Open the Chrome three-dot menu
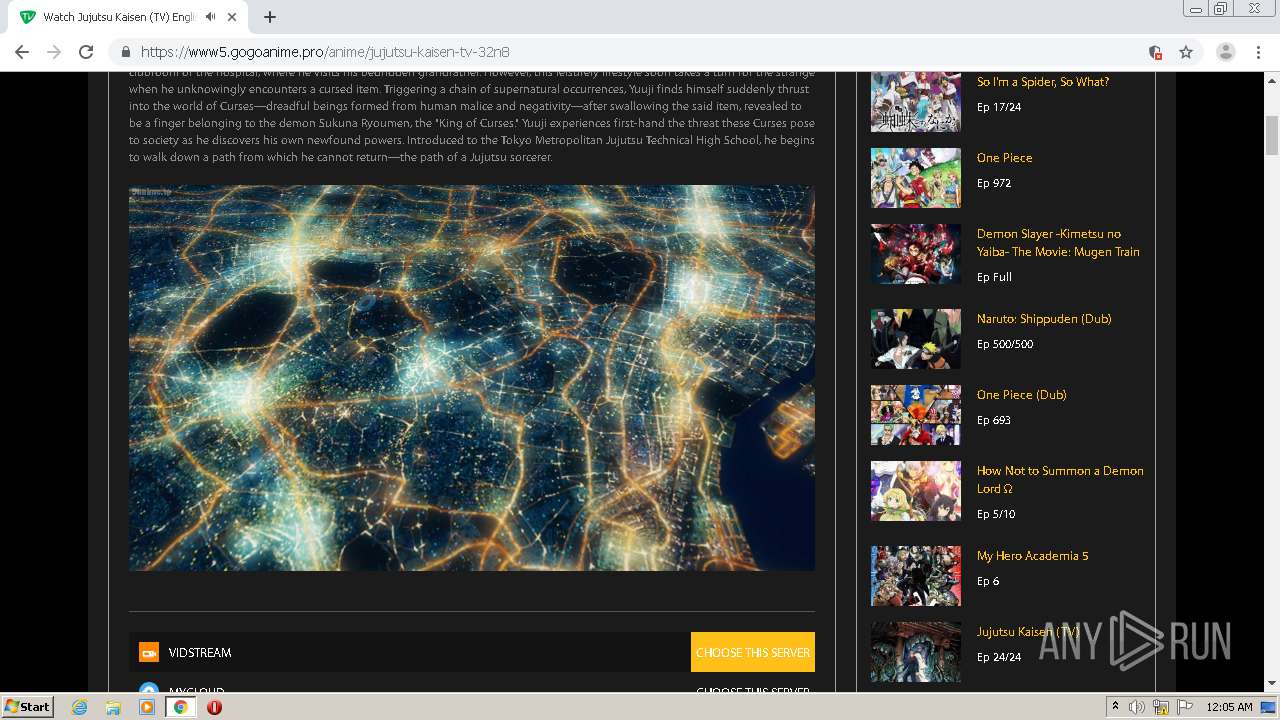Screen dimensions: 1280x720 (1258, 52)
